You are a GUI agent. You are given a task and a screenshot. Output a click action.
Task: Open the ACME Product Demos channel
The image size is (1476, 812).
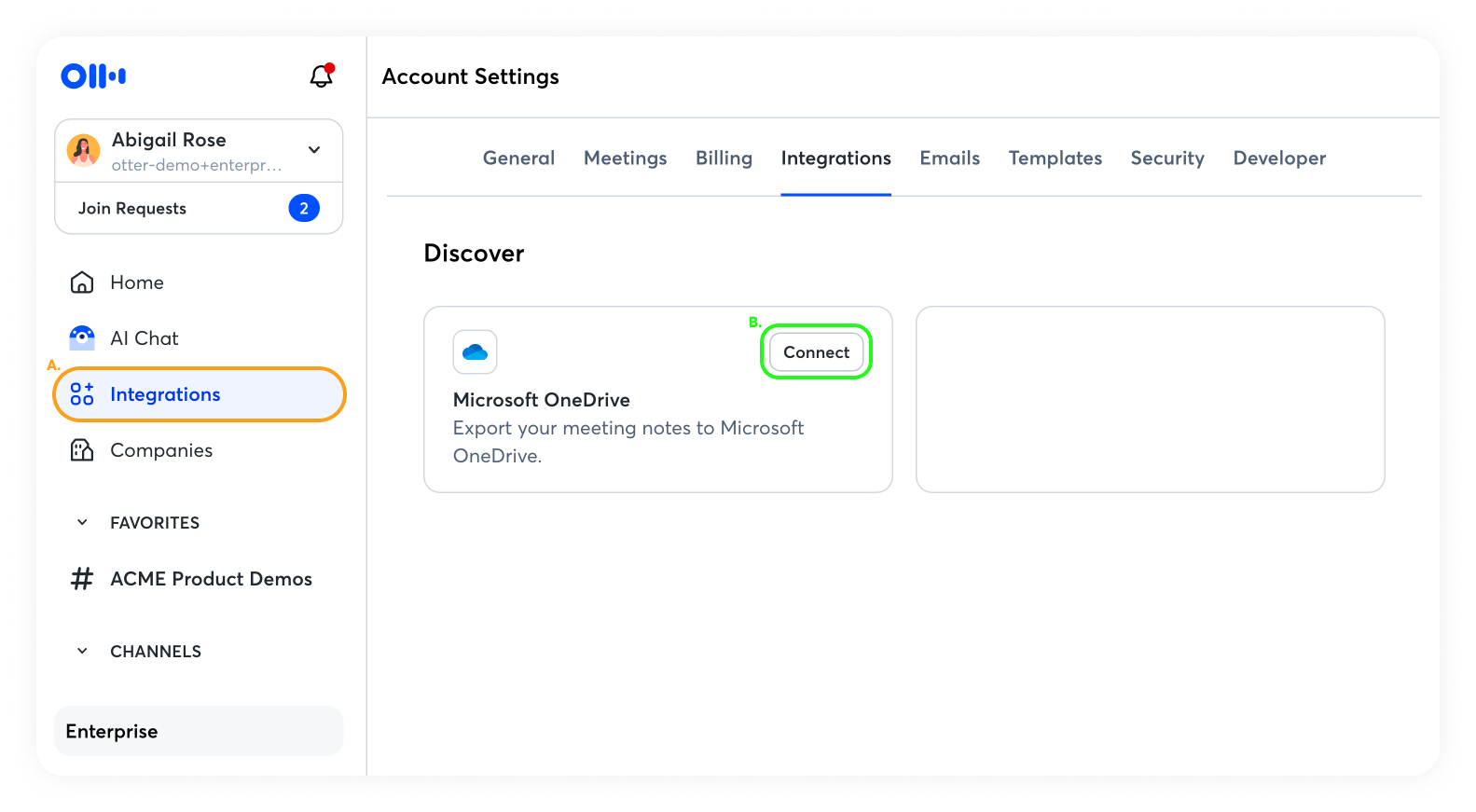click(x=199, y=579)
